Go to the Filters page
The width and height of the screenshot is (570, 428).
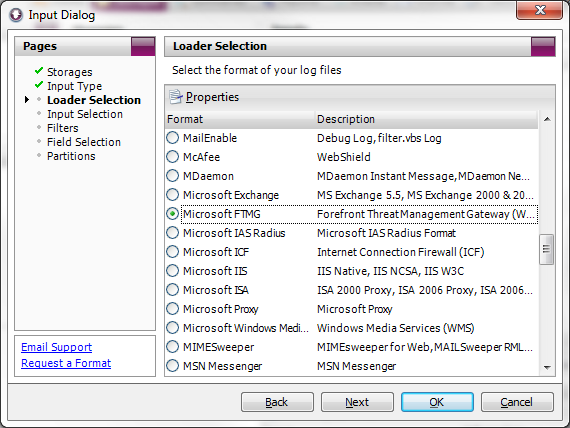(63, 128)
